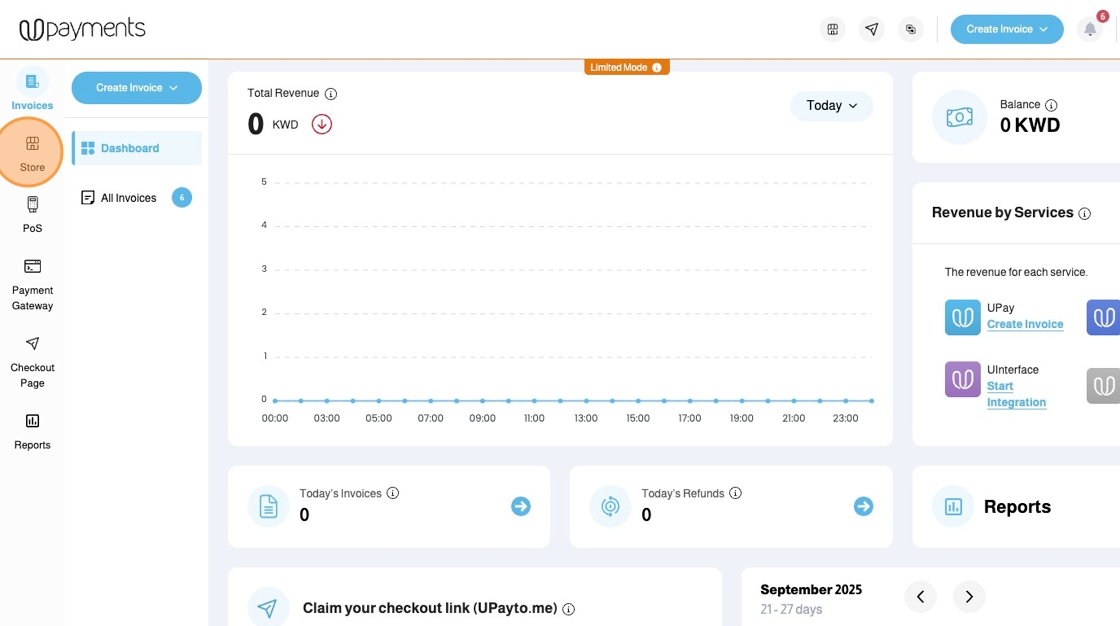This screenshot has height=626, width=1120.
Task: Open Today's Refunds arrow button
Action: point(863,507)
